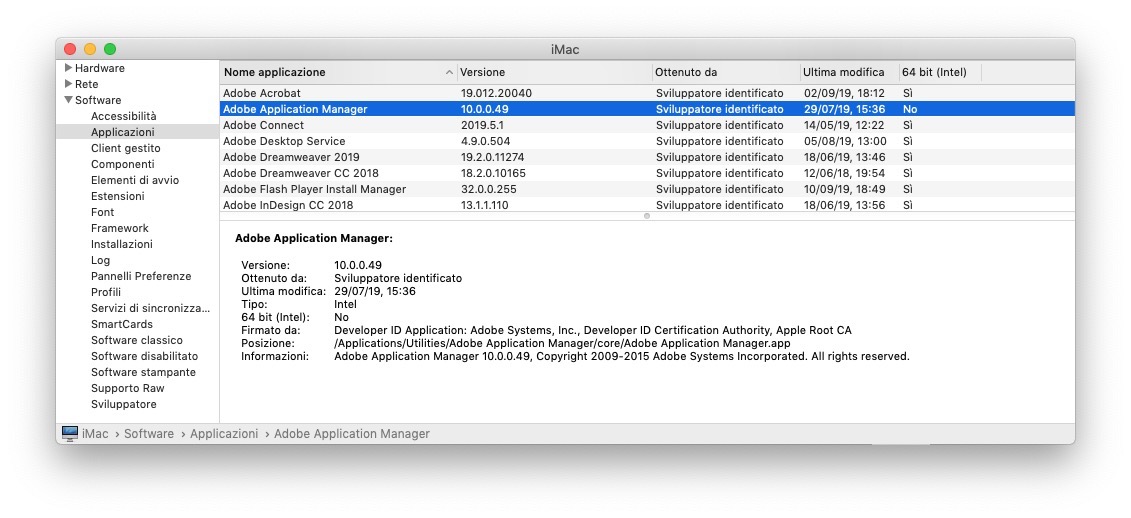Select Font category in sidebar
1131x518 pixels.
coord(102,212)
